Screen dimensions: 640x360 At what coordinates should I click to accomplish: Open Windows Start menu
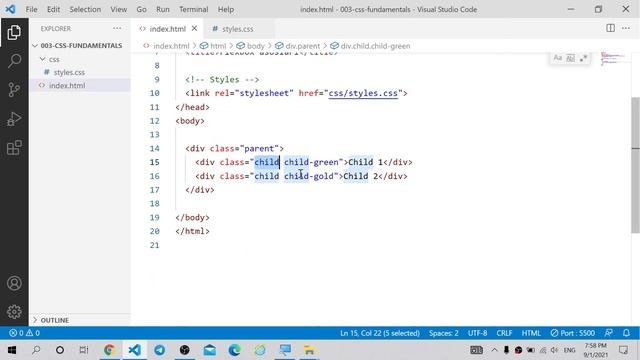pos(11,350)
